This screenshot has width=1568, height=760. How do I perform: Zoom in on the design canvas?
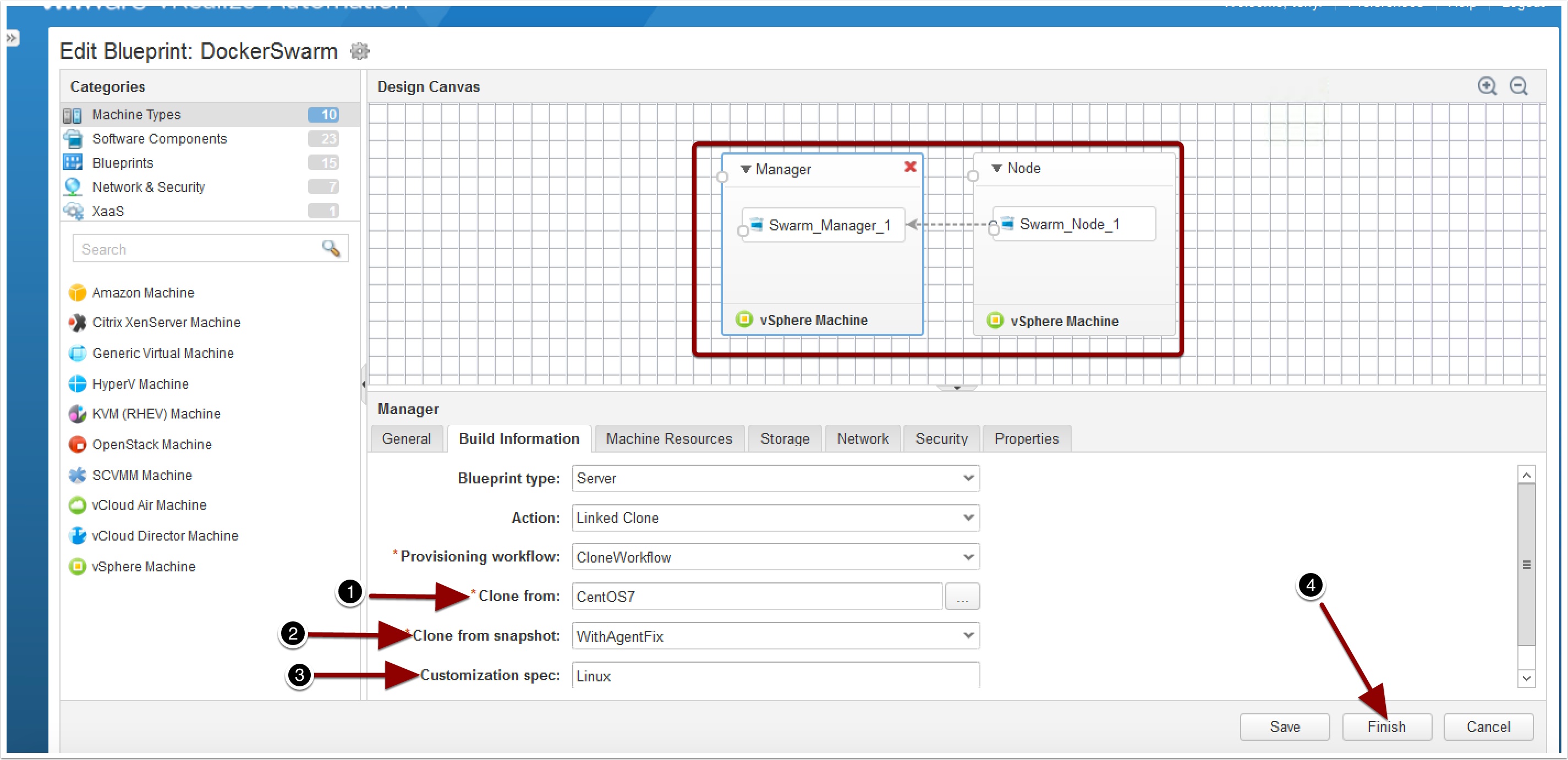pos(1487,86)
